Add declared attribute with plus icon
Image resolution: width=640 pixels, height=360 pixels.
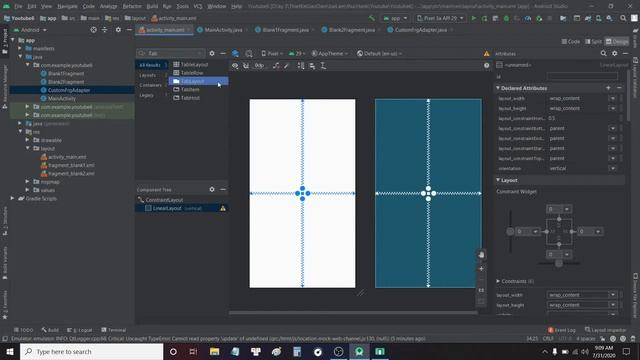click(608, 88)
